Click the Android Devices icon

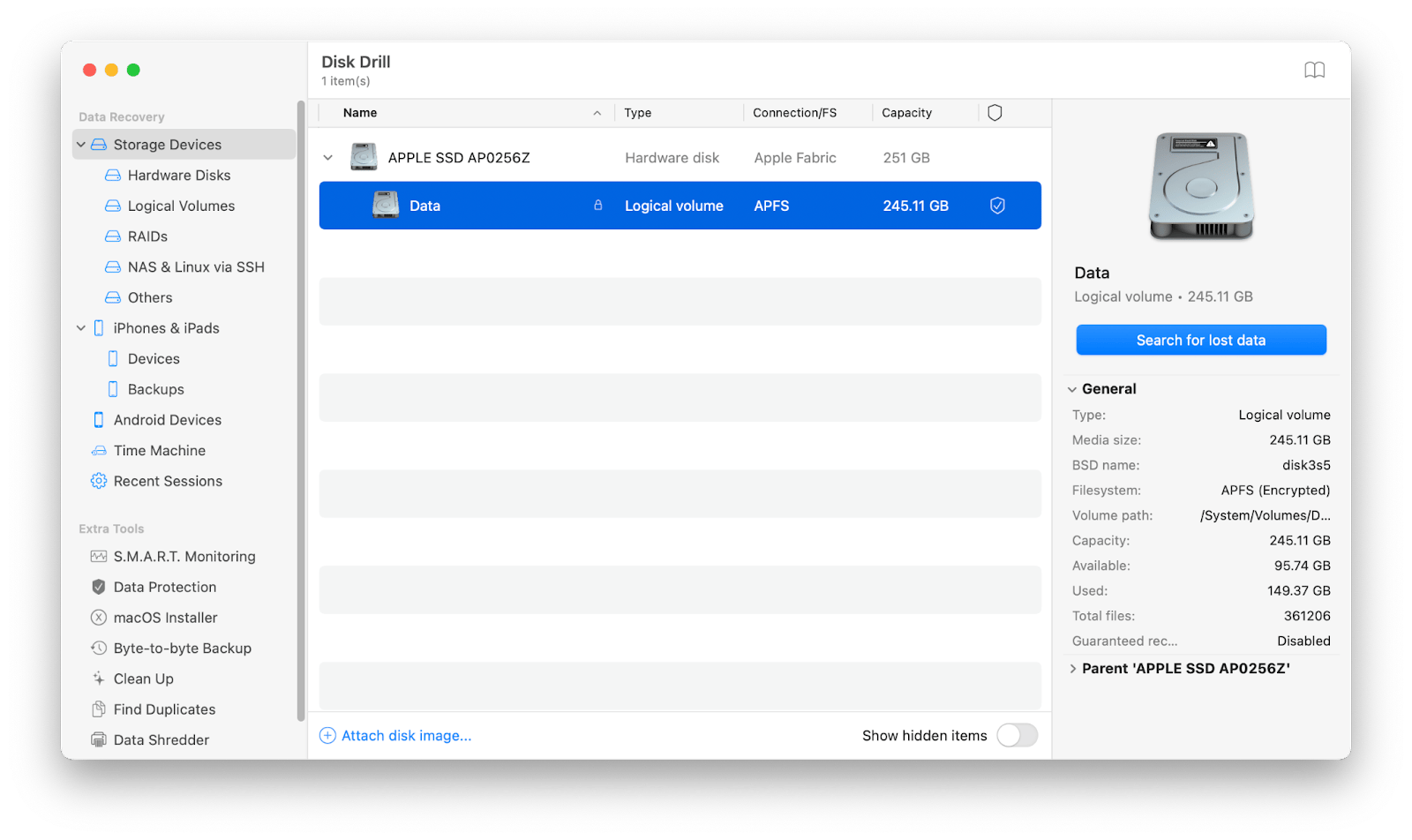click(x=99, y=420)
